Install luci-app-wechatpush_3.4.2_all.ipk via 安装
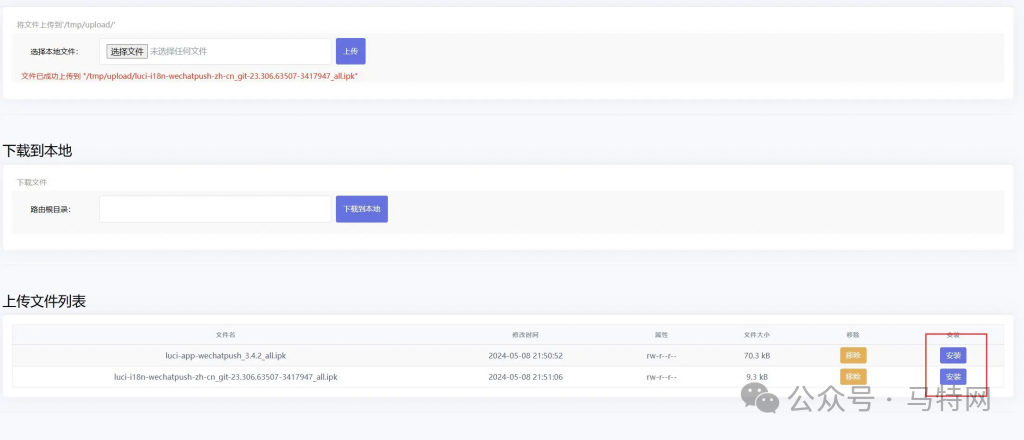This screenshot has width=1024, height=440. pos(953,355)
